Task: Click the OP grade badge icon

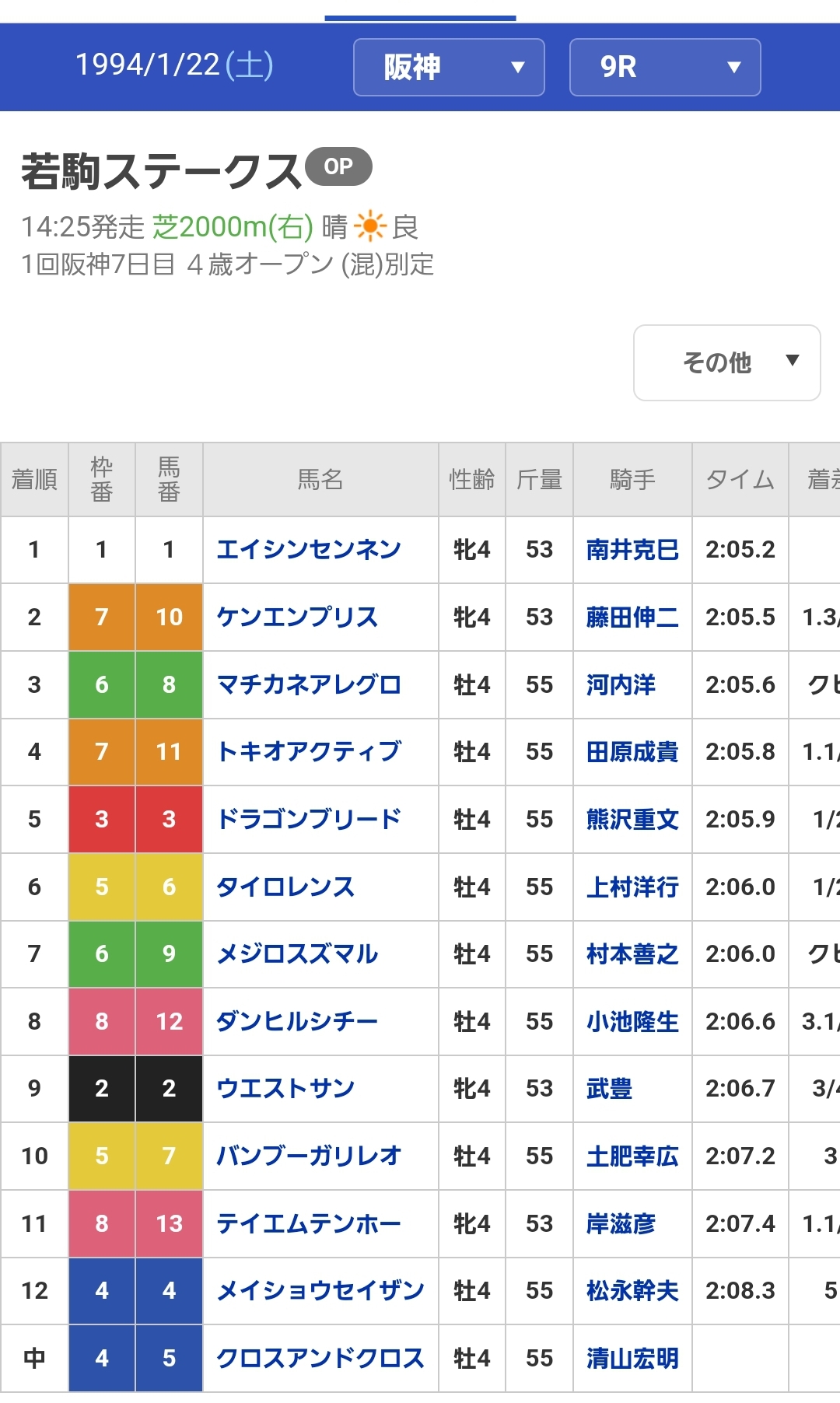Action: point(338,166)
